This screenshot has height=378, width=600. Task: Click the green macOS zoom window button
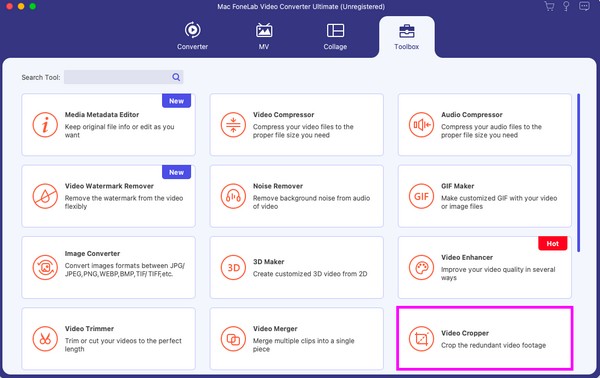tap(33, 6)
